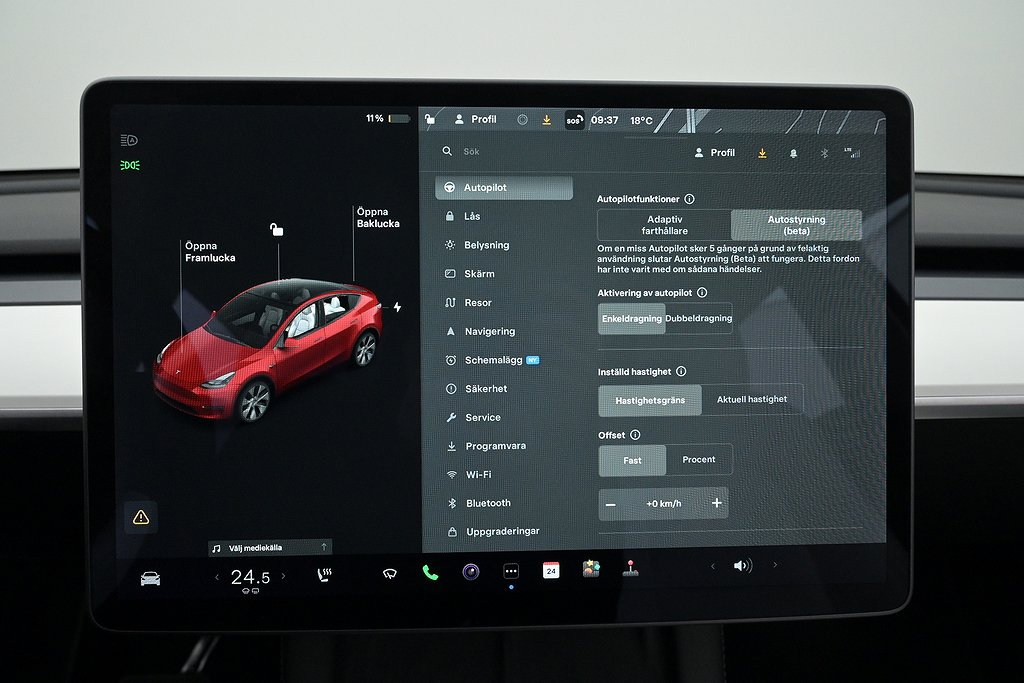This screenshot has height=683, width=1024.
Task: Set speed to Aktuell hastighet
Action: coord(752,399)
